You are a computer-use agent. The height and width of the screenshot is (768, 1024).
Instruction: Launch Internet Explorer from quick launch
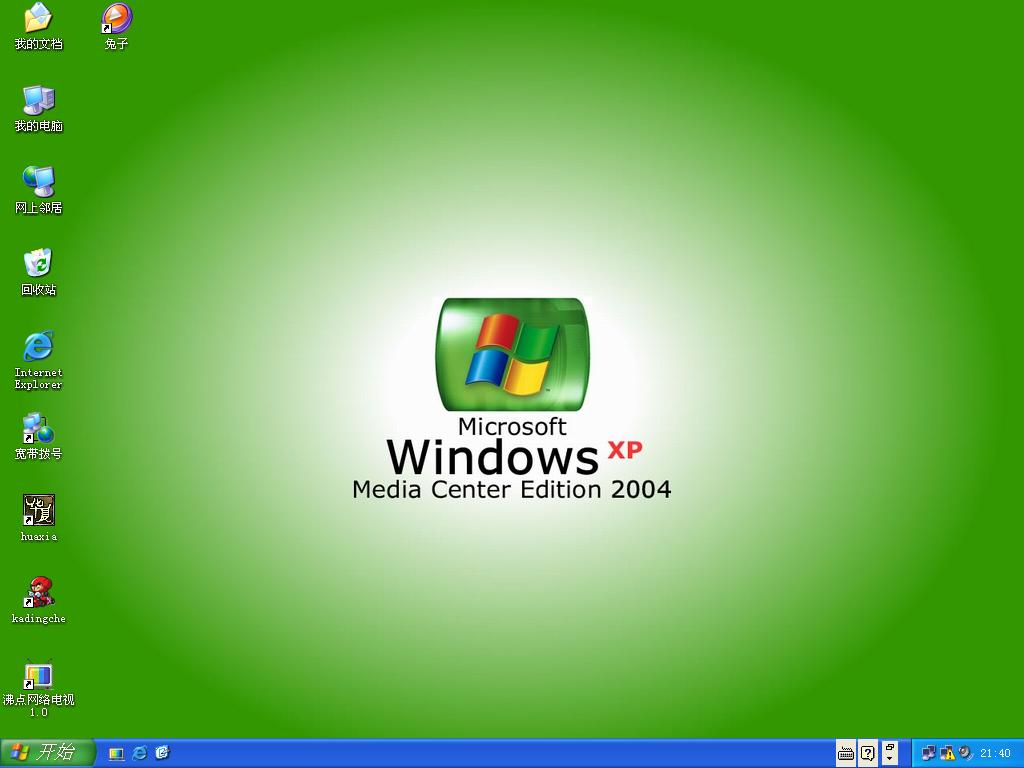tap(139, 753)
